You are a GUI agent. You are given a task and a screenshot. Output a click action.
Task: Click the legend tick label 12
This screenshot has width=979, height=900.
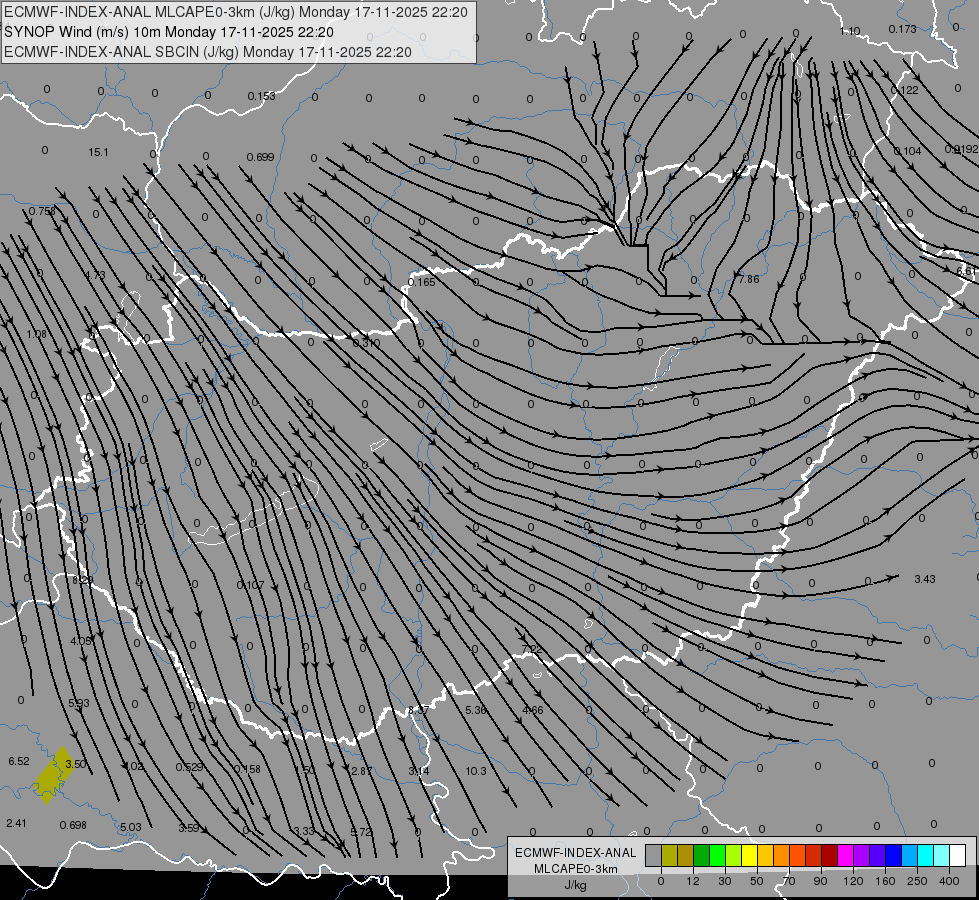[x=692, y=881]
